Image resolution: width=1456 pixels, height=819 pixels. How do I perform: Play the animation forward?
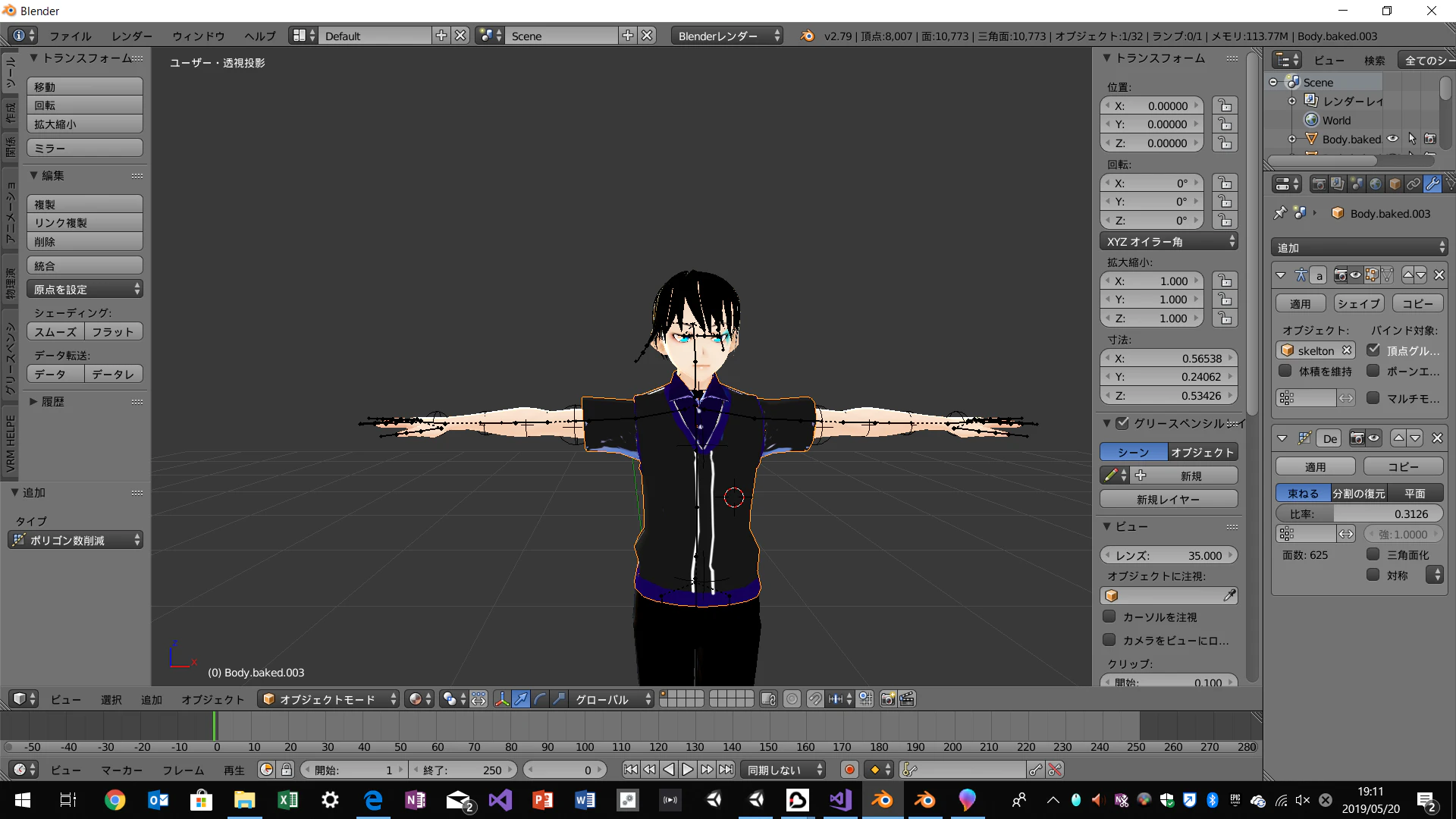[688, 770]
